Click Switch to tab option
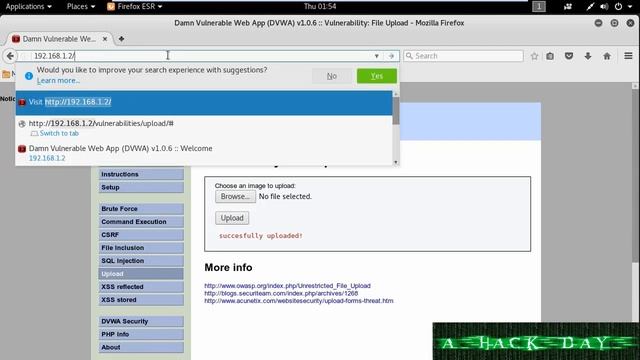 point(59,133)
